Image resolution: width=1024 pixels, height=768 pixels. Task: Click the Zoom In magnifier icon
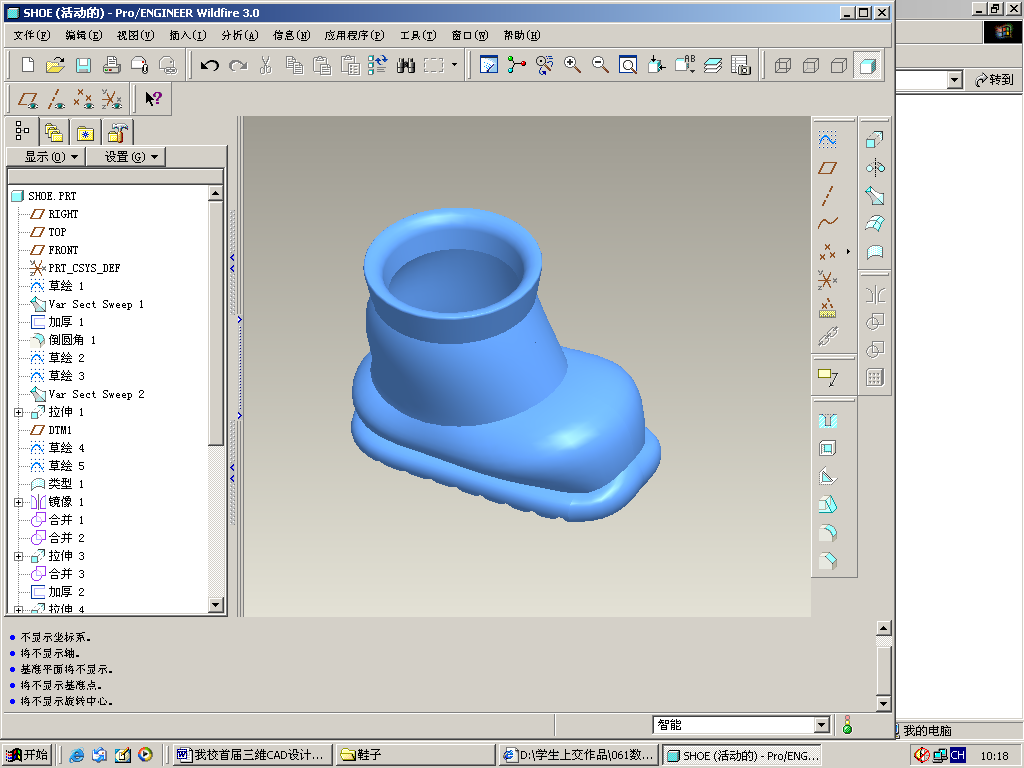[572, 65]
